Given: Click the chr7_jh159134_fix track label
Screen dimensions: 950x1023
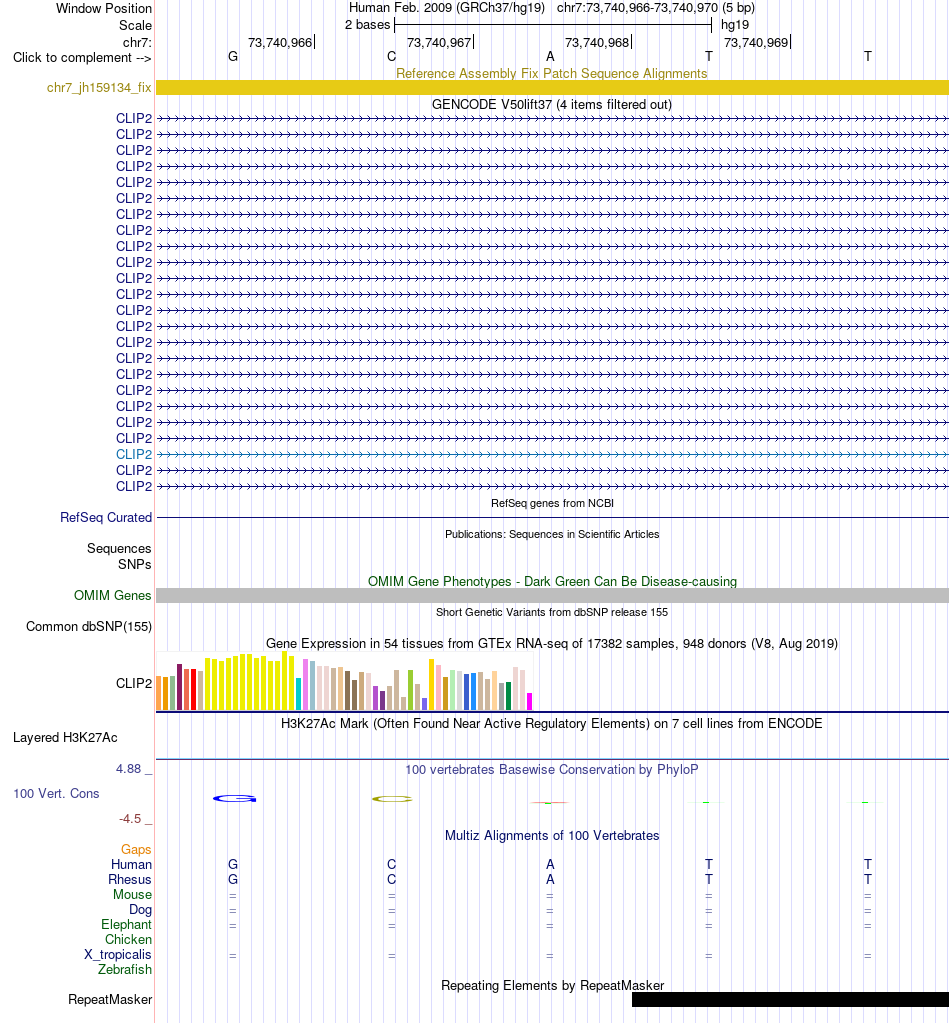Looking at the screenshot, I should pyautogui.click(x=99, y=87).
